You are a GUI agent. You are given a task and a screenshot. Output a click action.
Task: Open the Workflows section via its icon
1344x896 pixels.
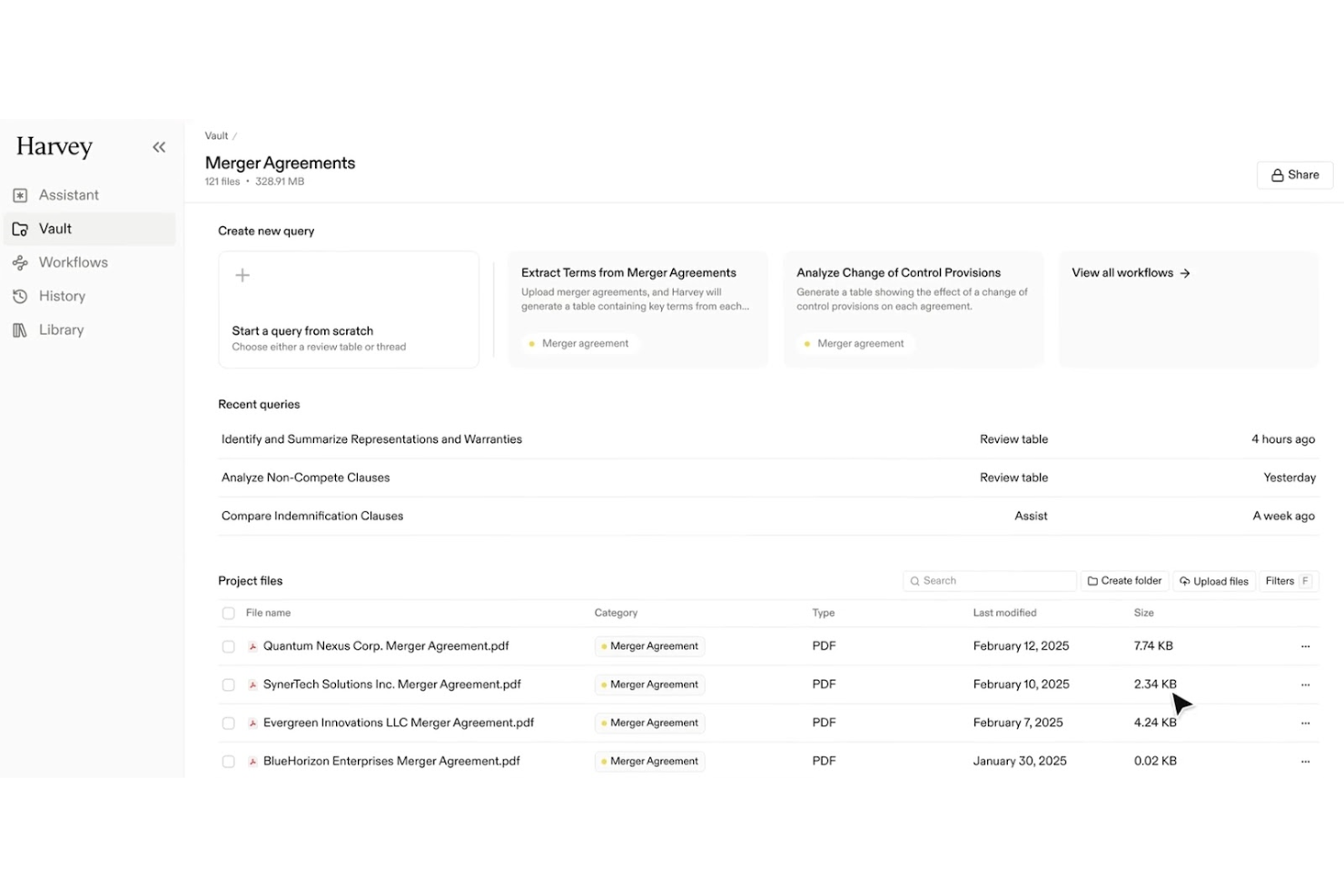coord(20,262)
